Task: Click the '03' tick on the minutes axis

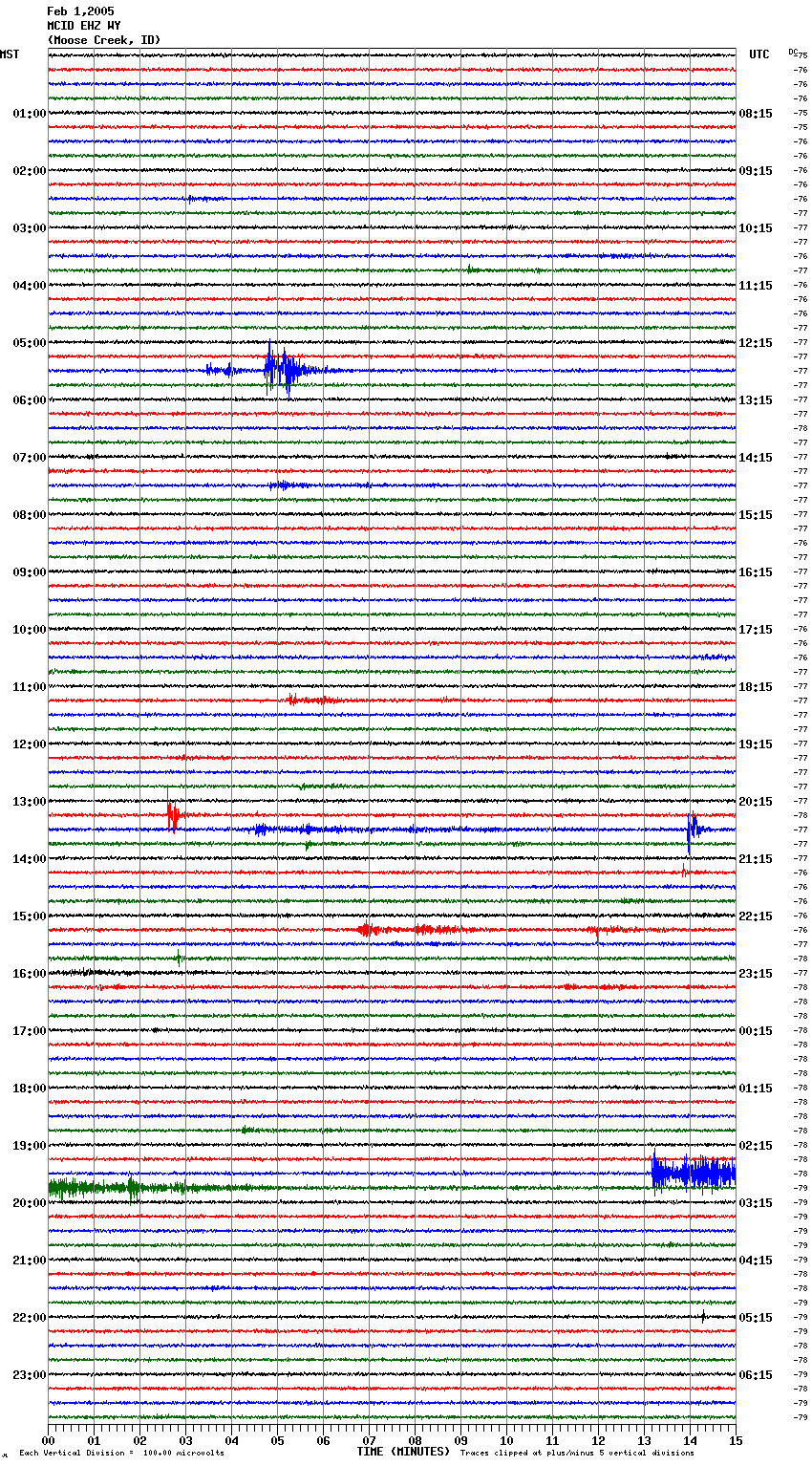Action: [x=186, y=1440]
